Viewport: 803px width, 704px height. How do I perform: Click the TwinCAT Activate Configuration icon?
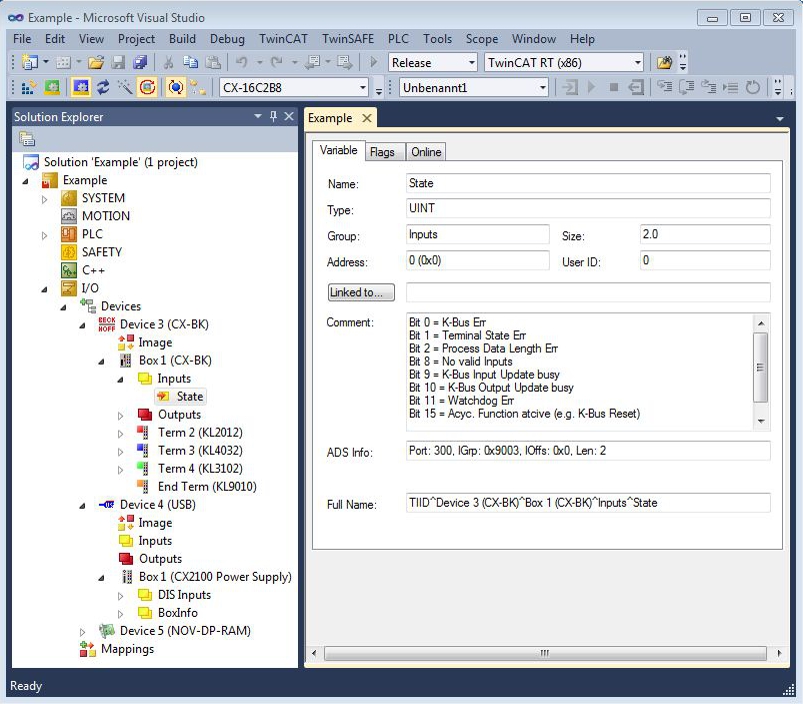pyautogui.click(x=29, y=88)
